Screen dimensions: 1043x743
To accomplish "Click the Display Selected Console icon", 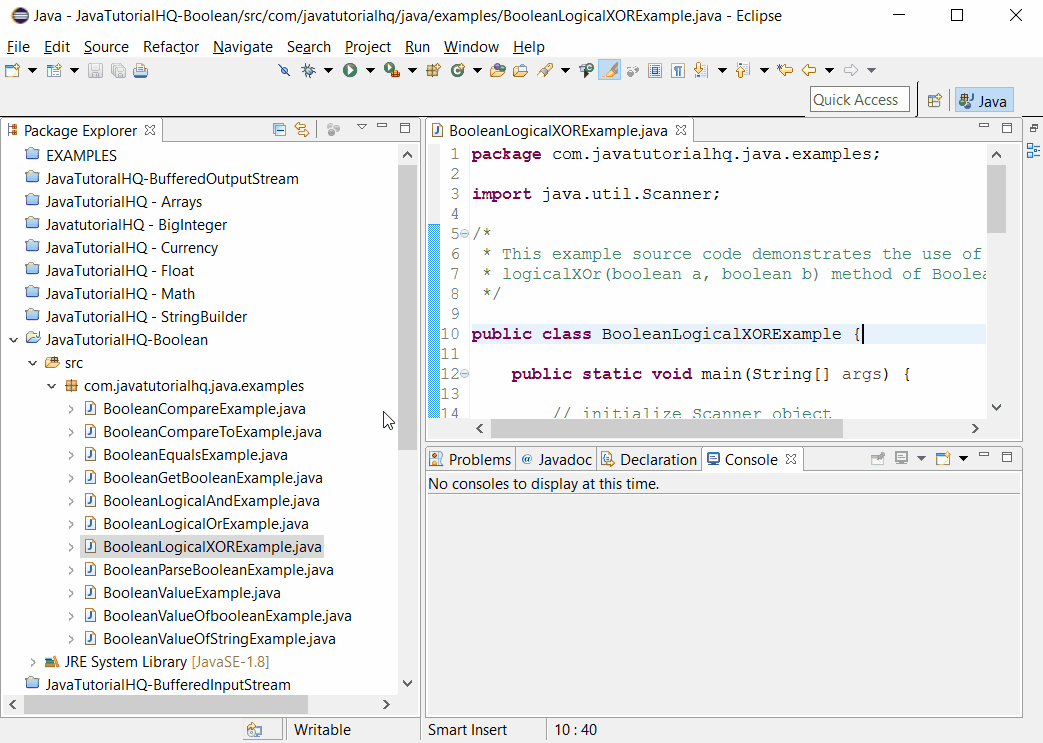I will 901,458.
